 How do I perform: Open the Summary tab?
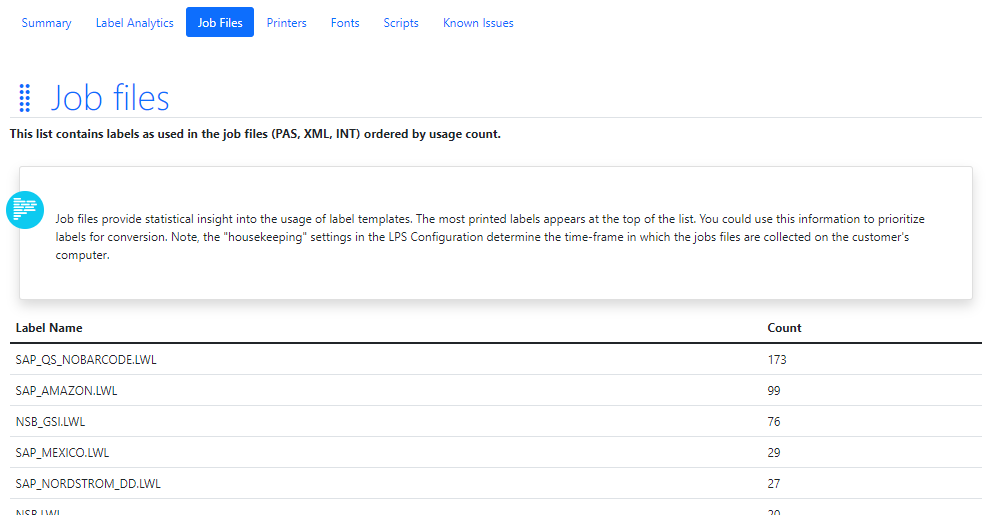click(47, 23)
